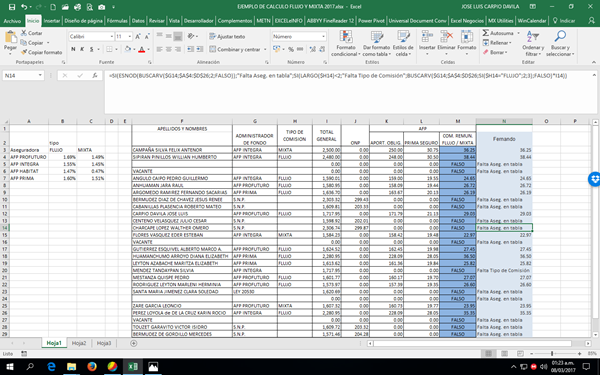Image resolution: width=600 pixels, height=375 pixels.
Task: Open Formato condicional menu
Action: click(346, 43)
